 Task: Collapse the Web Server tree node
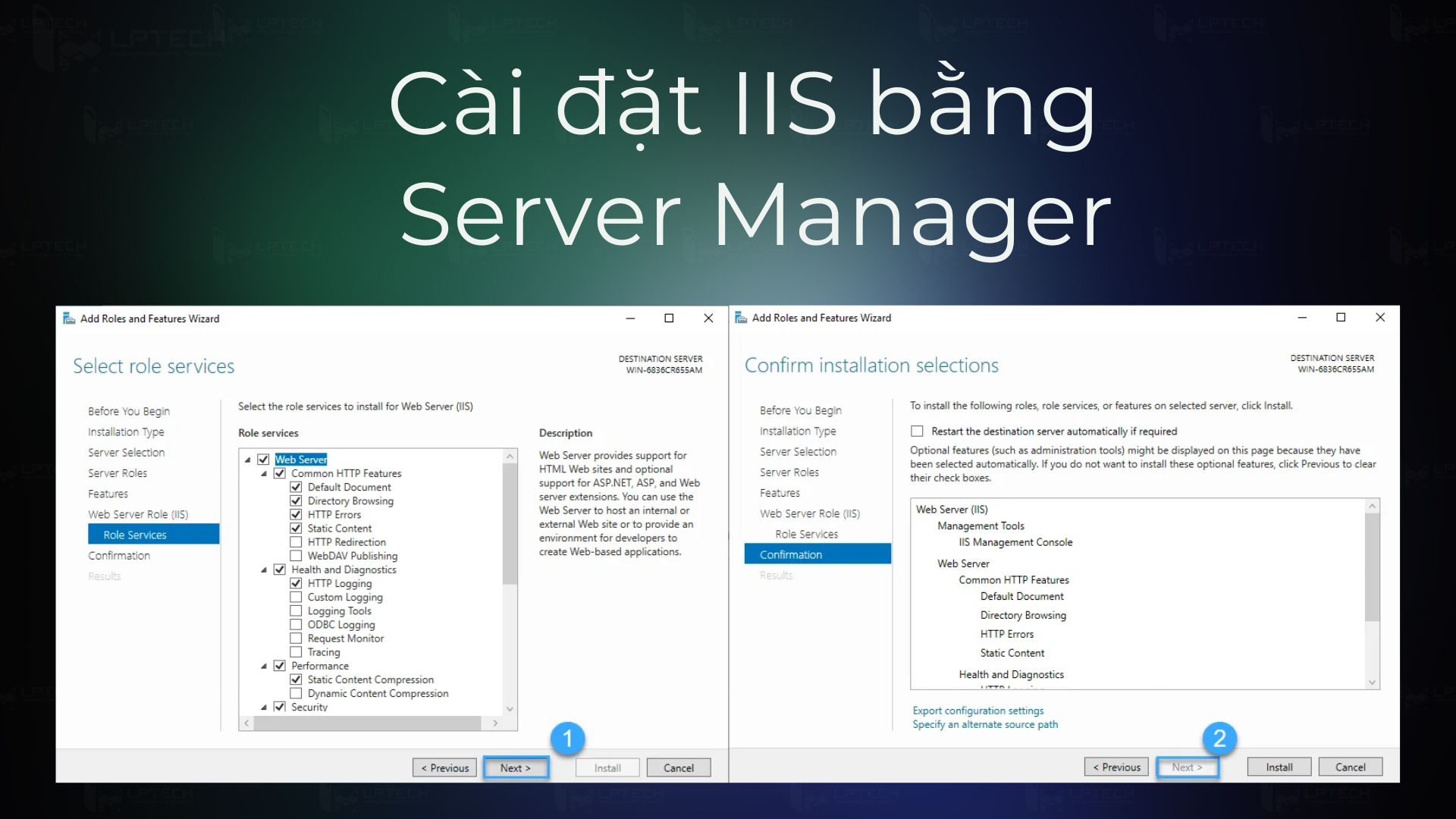point(247,460)
